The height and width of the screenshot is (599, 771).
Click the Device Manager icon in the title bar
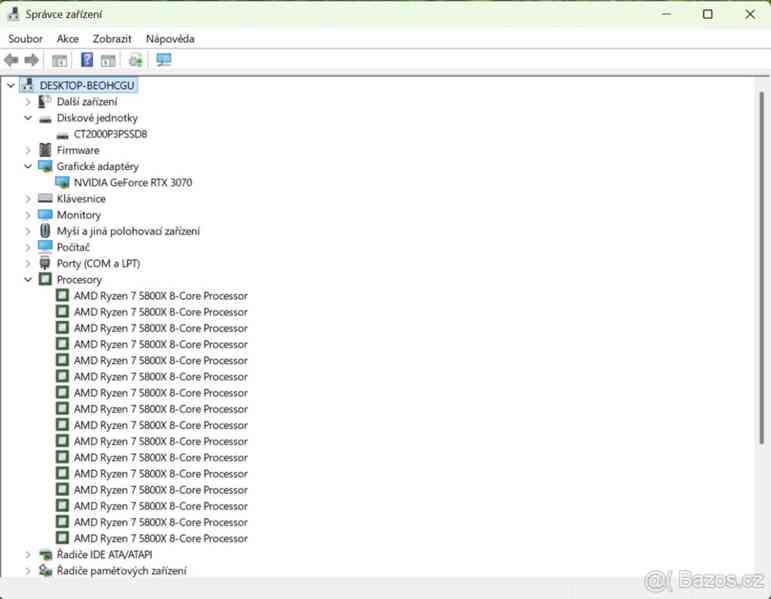coord(13,14)
